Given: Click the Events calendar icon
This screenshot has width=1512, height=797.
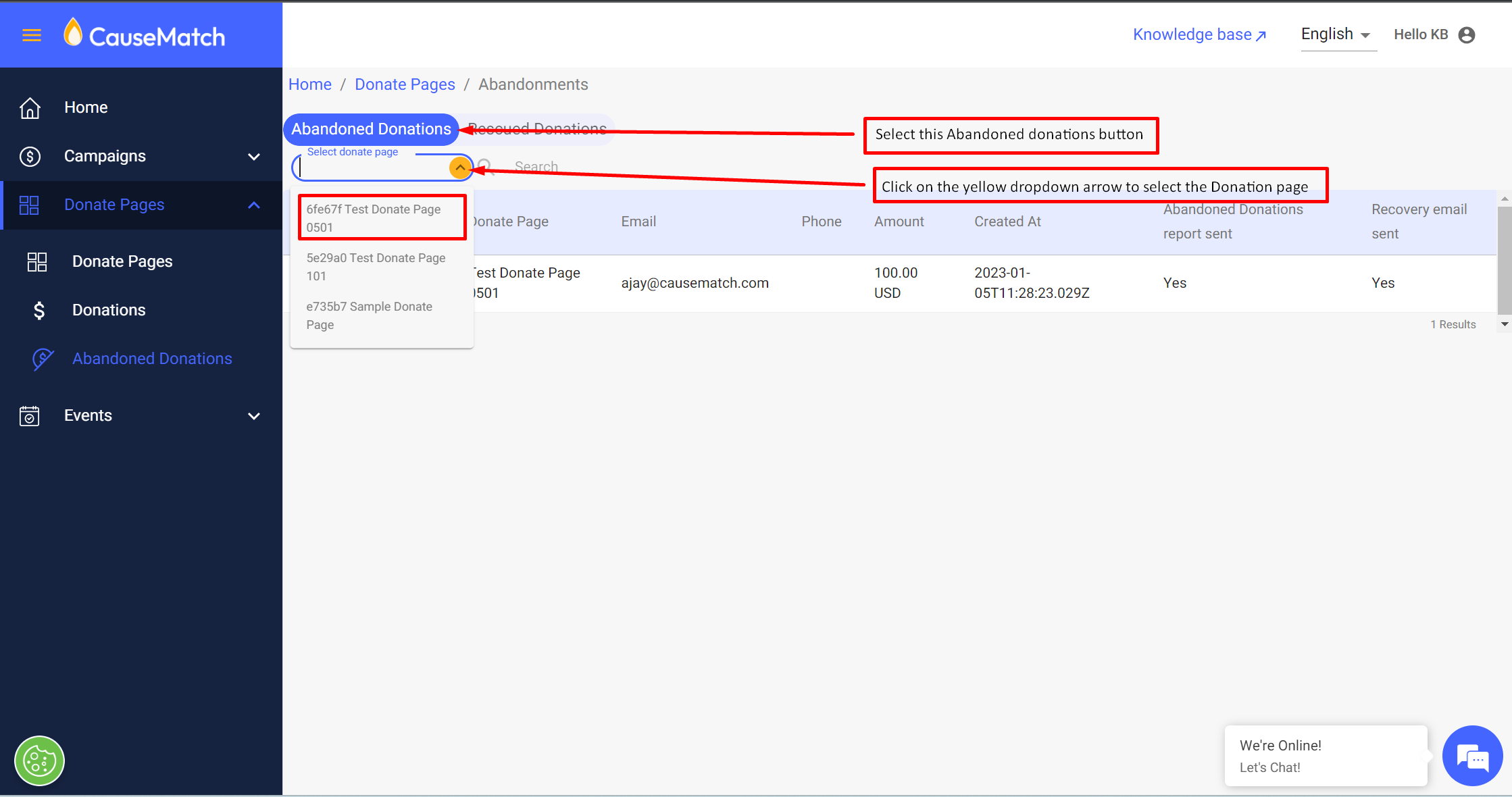Looking at the screenshot, I should (x=30, y=416).
